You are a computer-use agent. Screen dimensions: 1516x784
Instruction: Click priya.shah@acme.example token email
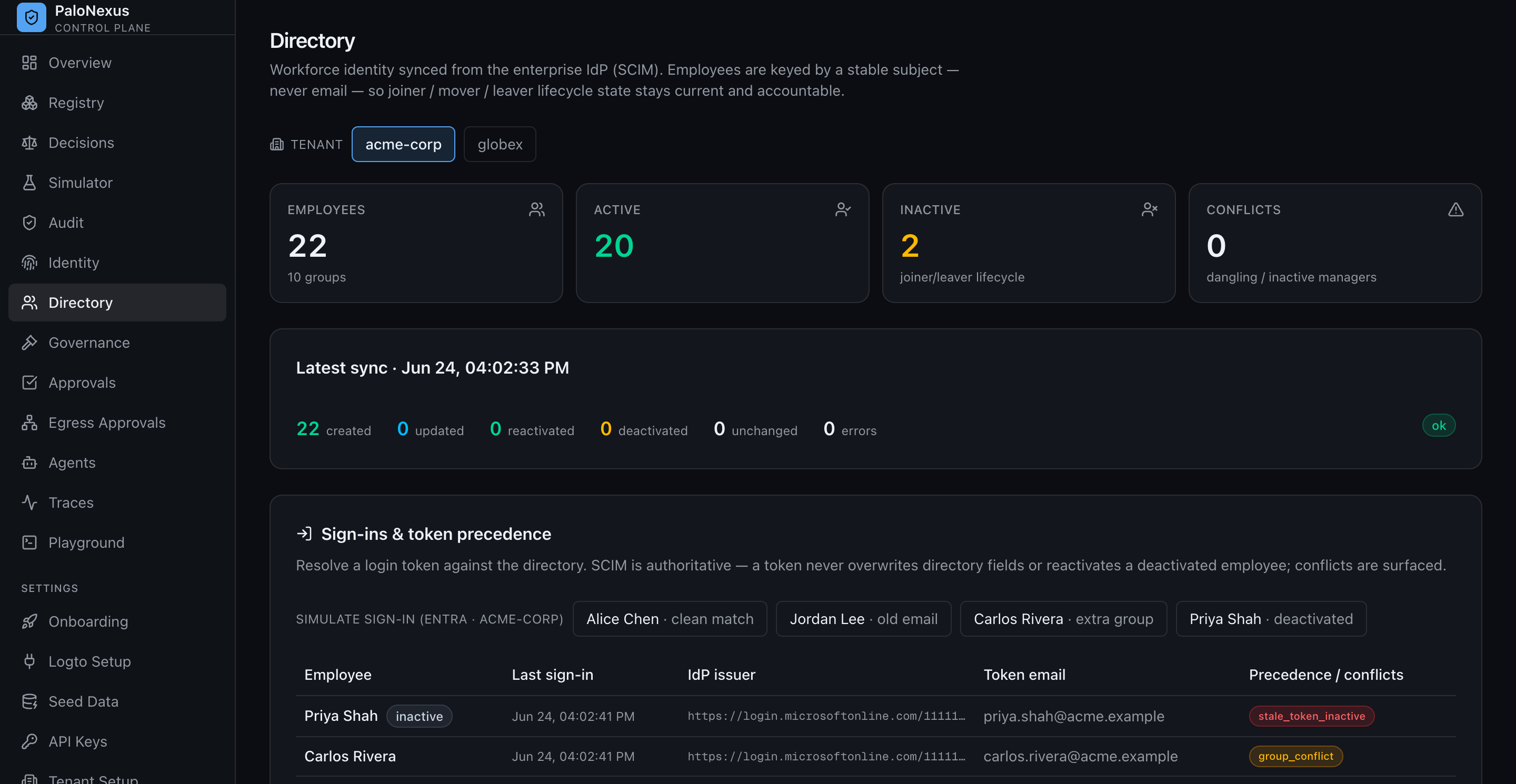point(1074,716)
